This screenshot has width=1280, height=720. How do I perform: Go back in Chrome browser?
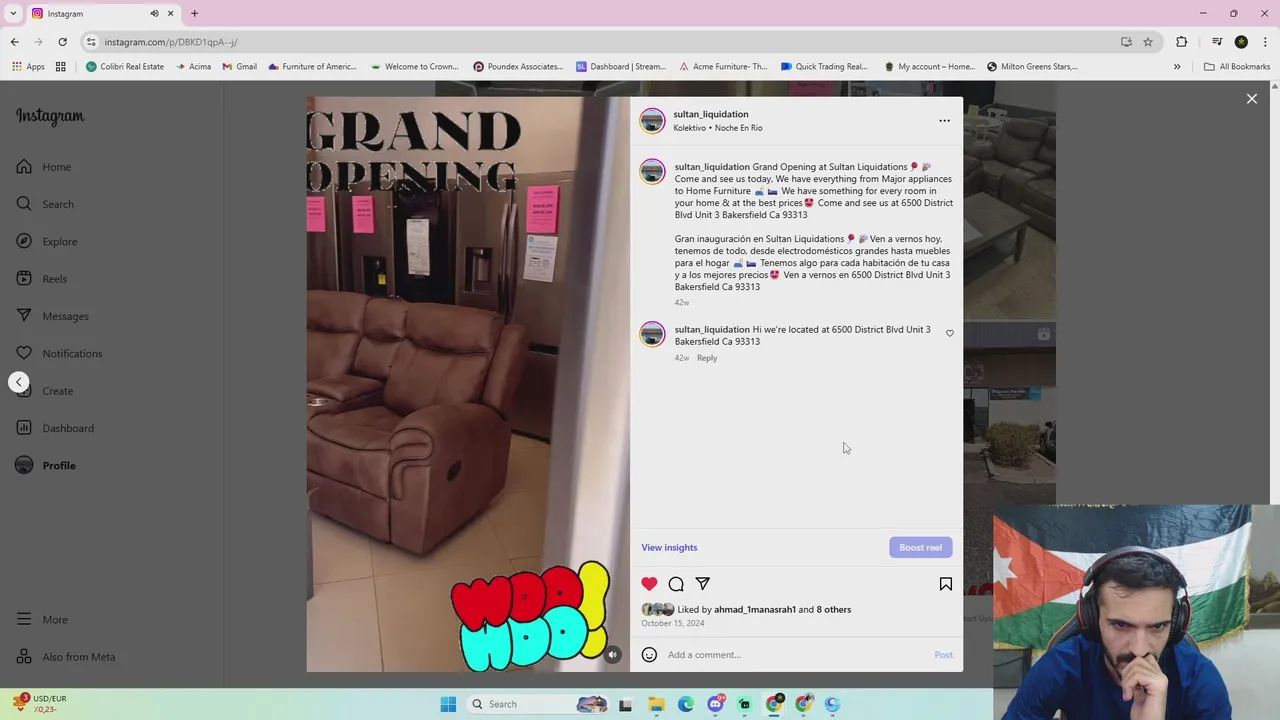14,42
